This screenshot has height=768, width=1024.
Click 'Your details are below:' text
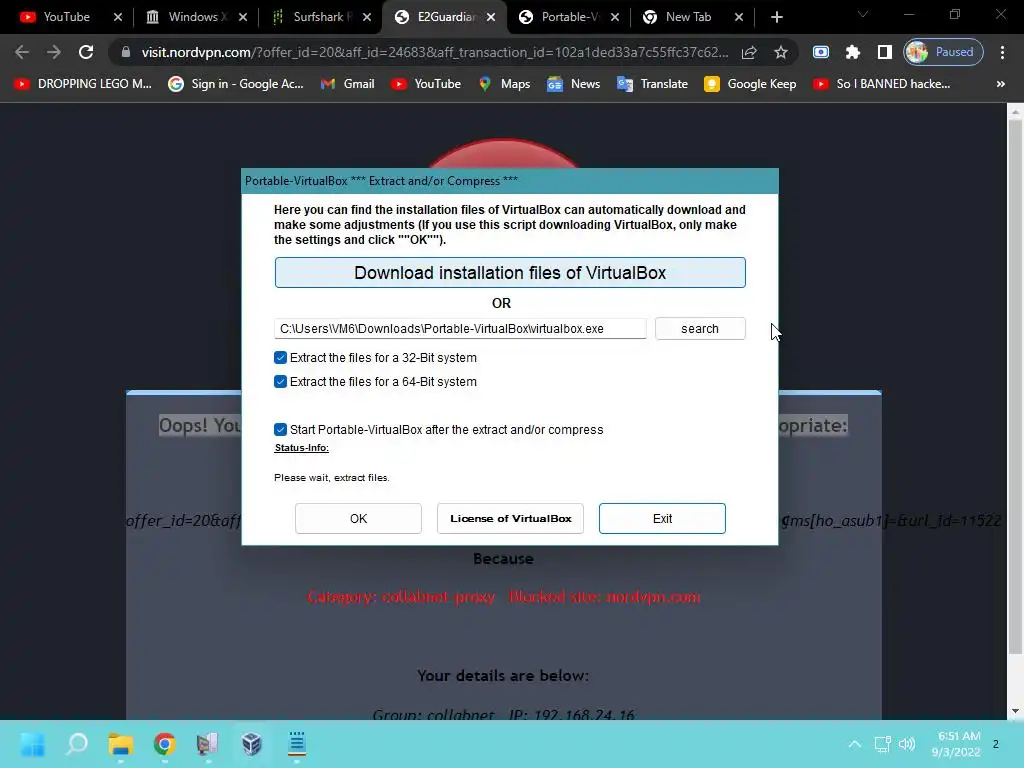(503, 675)
